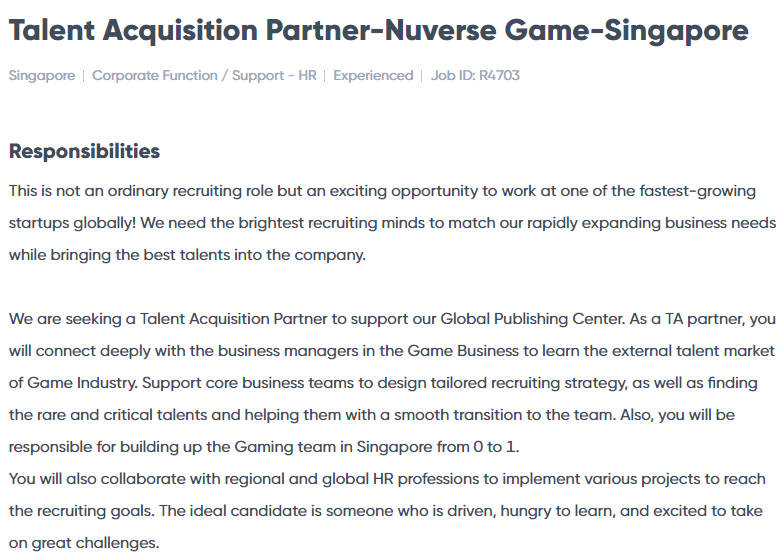Click the sentence starting 'This is not an ordinary recruiting role'
This screenshot has height=555, width=778.
coord(382,191)
